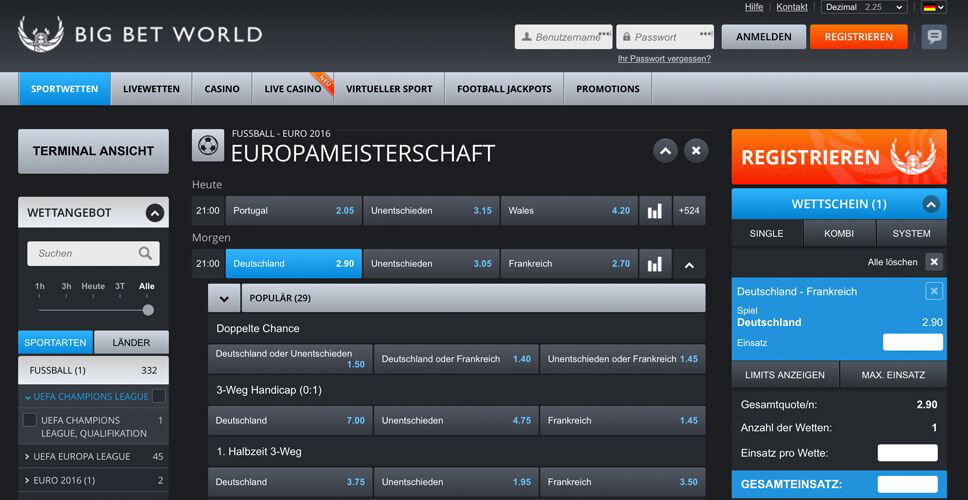The height and width of the screenshot is (500, 968).
Task: Show the +524 additional markets for Portugal
Action: 689,210
